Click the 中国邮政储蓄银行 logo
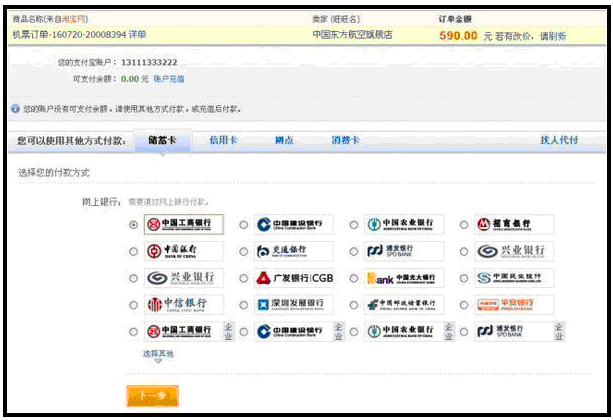Viewport: 613px width, 420px height. coord(404,305)
